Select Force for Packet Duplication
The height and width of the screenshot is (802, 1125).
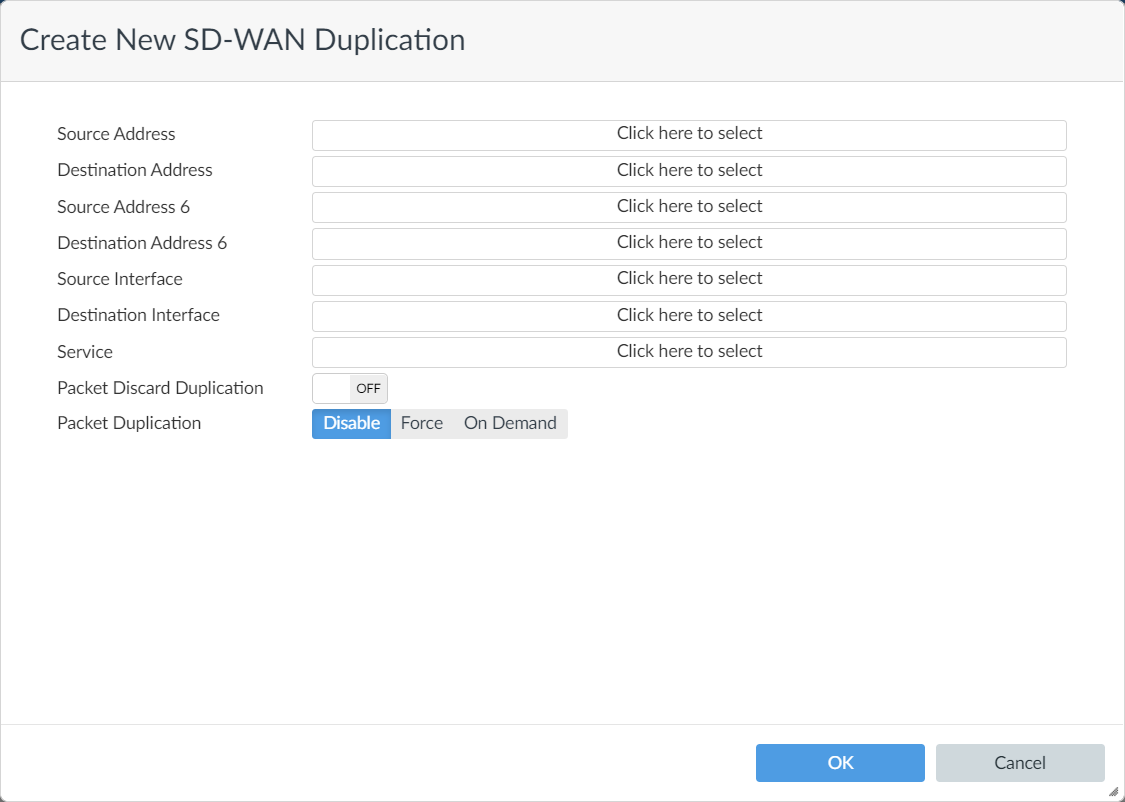pos(422,423)
